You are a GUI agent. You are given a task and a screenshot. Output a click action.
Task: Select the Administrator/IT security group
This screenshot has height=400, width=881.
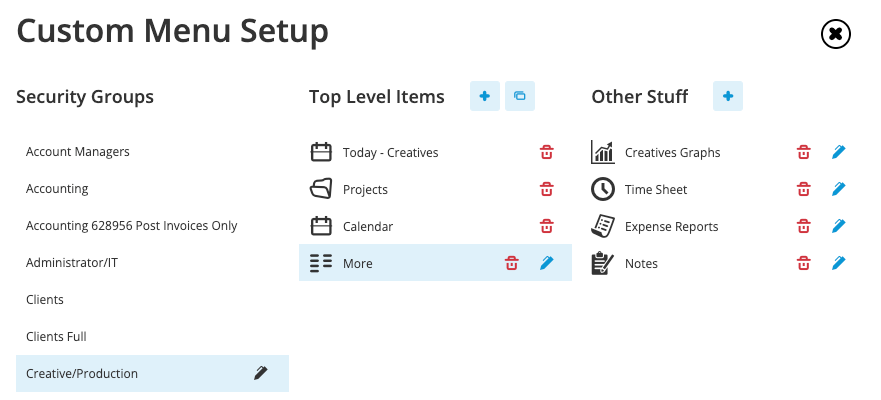pos(152,262)
